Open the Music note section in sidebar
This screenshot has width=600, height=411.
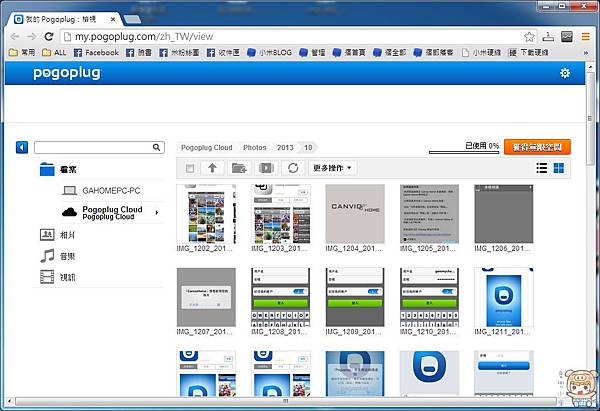(x=47, y=256)
